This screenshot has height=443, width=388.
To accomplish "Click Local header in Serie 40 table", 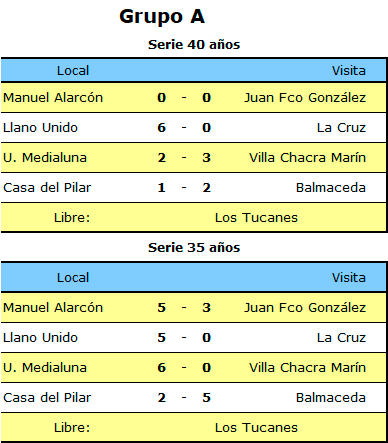I will coord(73,71).
